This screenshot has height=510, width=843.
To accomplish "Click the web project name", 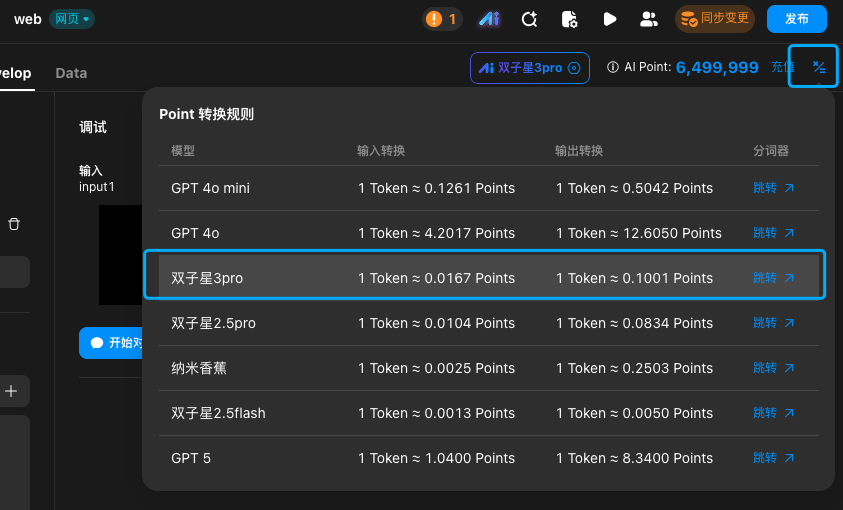I will pos(27,19).
